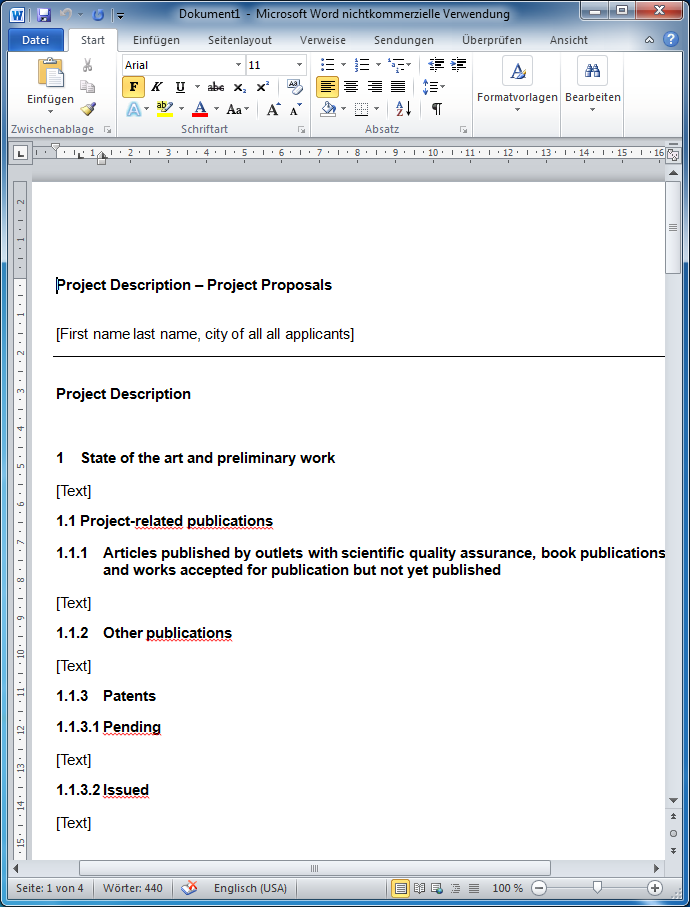The height and width of the screenshot is (907, 690).
Task: Click Wörter: 440 word count
Action: pos(132,888)
